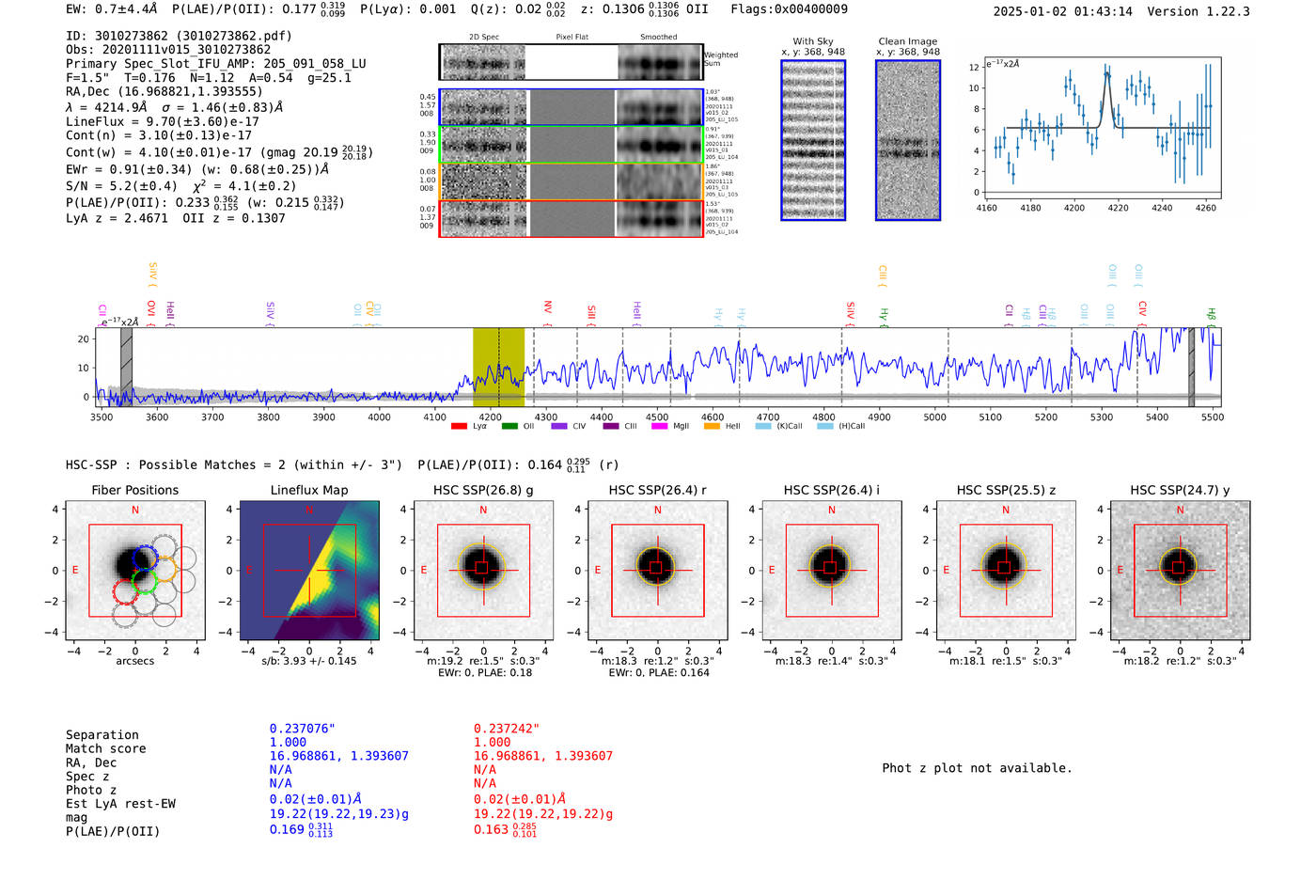Select the green-framed fiber 2D spectrum row
Viewport: 1316px width, 896px height.
[571, 145]
